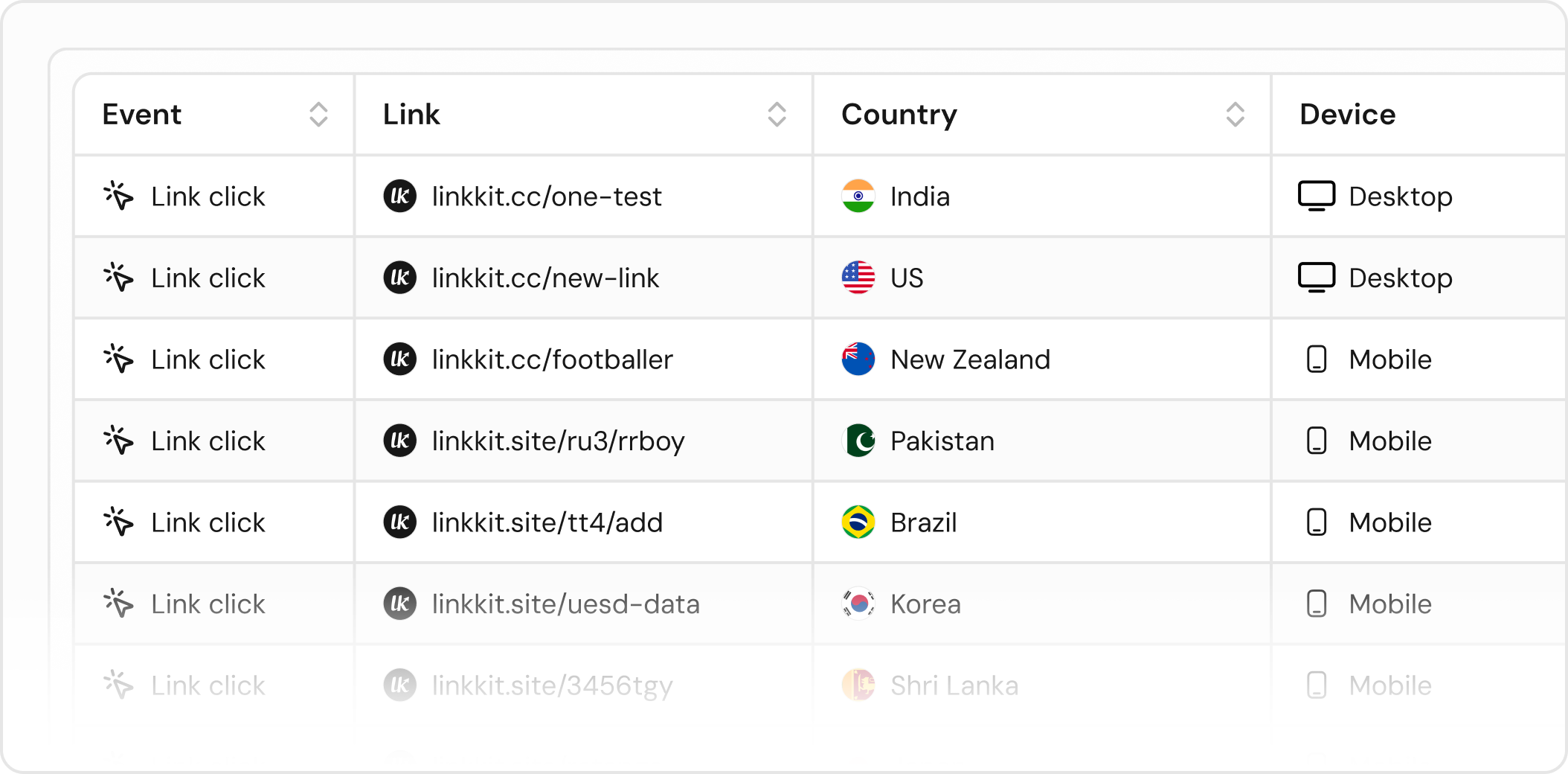
Task: Sort by Country using its sort arrows
Action: coord(1235,115)
